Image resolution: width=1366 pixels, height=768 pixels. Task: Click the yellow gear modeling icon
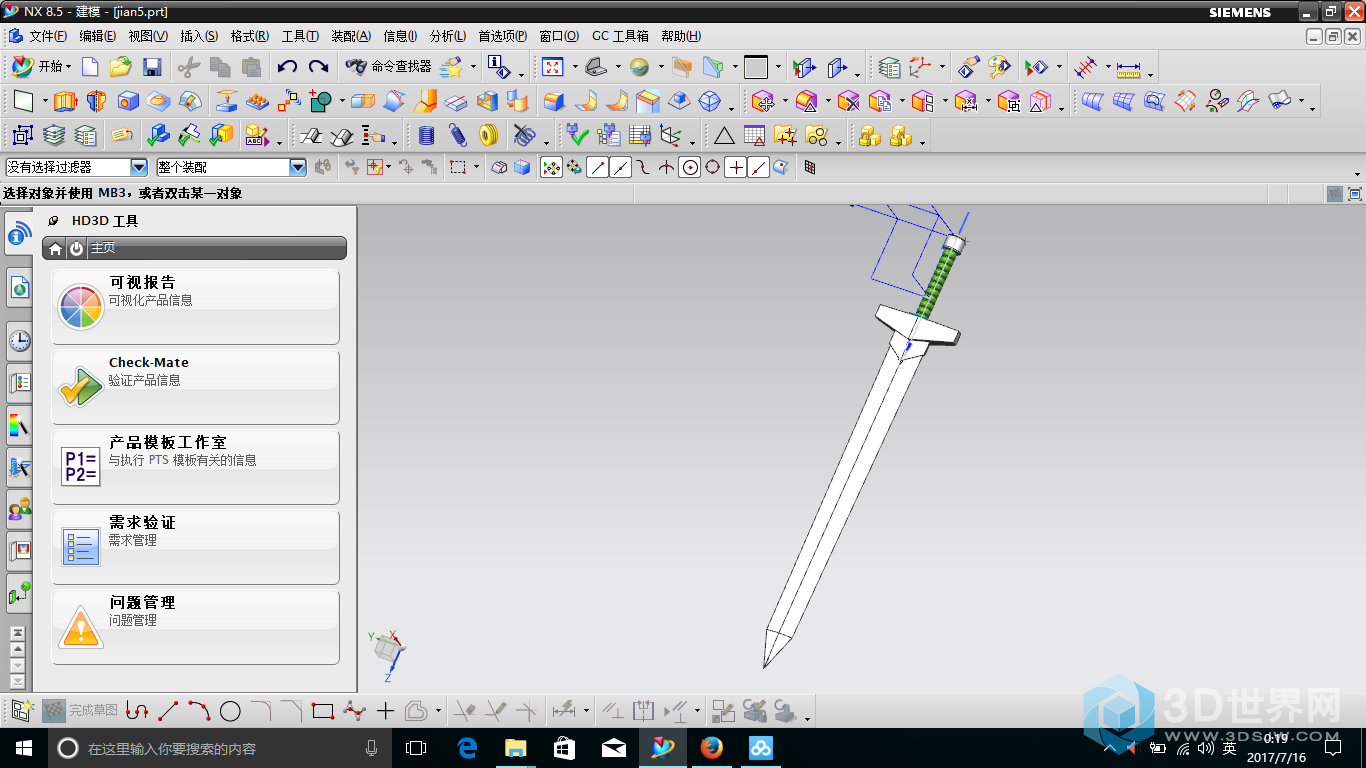click(x=489, y=135)
